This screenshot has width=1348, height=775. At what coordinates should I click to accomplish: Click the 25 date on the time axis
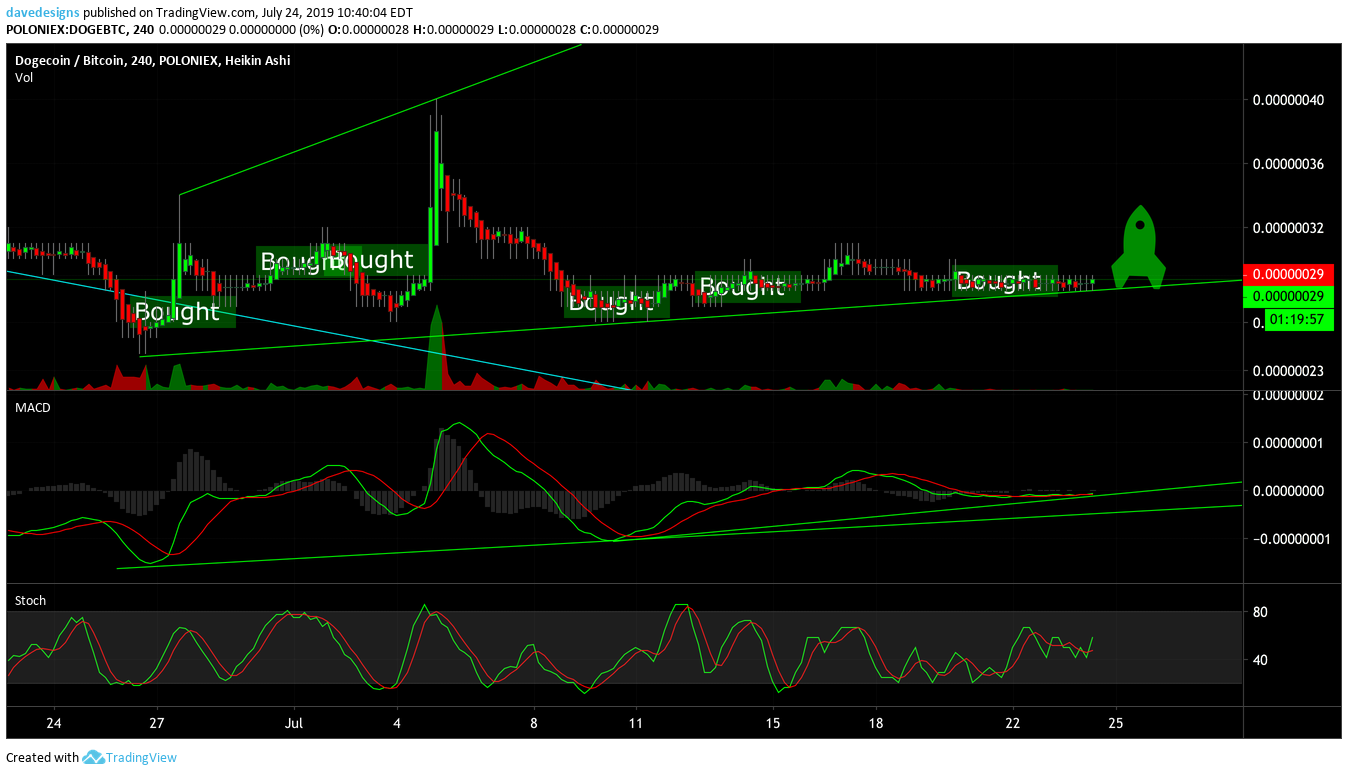(1115, 723)
